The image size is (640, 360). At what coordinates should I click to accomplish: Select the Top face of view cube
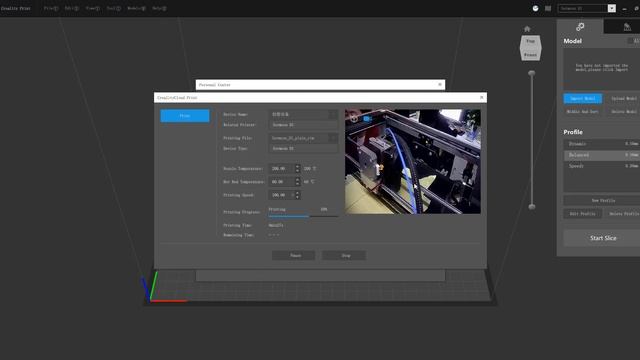pos(530,41)
